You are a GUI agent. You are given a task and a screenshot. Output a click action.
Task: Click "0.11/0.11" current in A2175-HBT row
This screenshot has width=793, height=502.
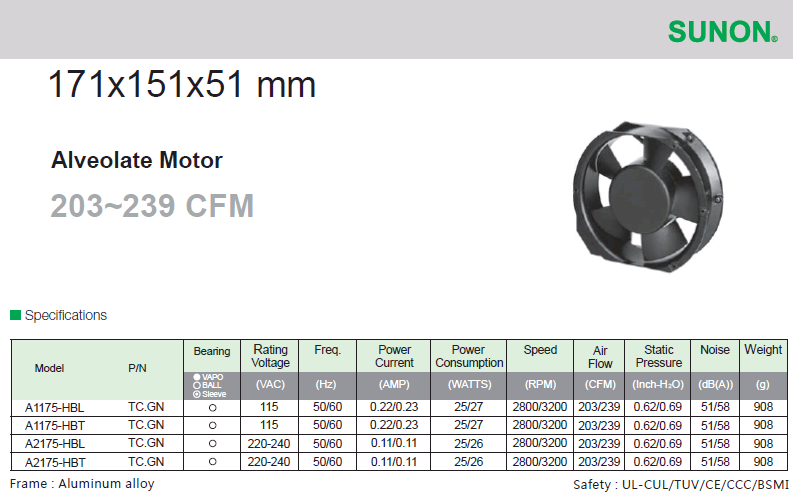[x=394, y=462]
